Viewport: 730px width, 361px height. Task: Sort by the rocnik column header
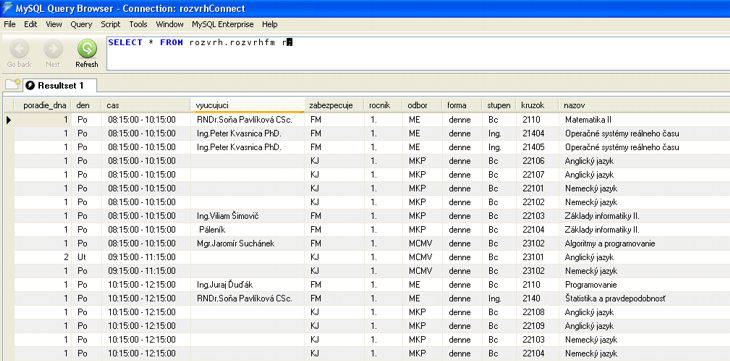[x=383, y=105]
